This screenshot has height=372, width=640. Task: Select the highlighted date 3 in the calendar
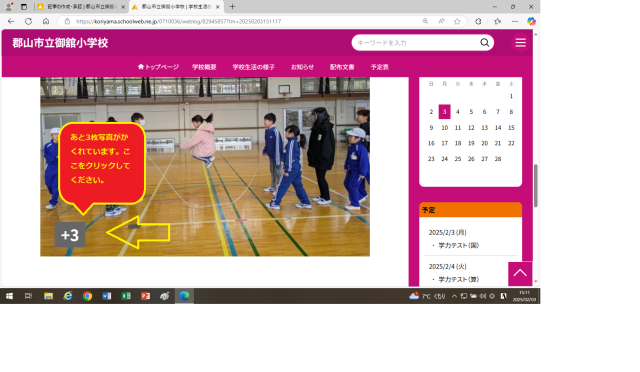[444, 111]
